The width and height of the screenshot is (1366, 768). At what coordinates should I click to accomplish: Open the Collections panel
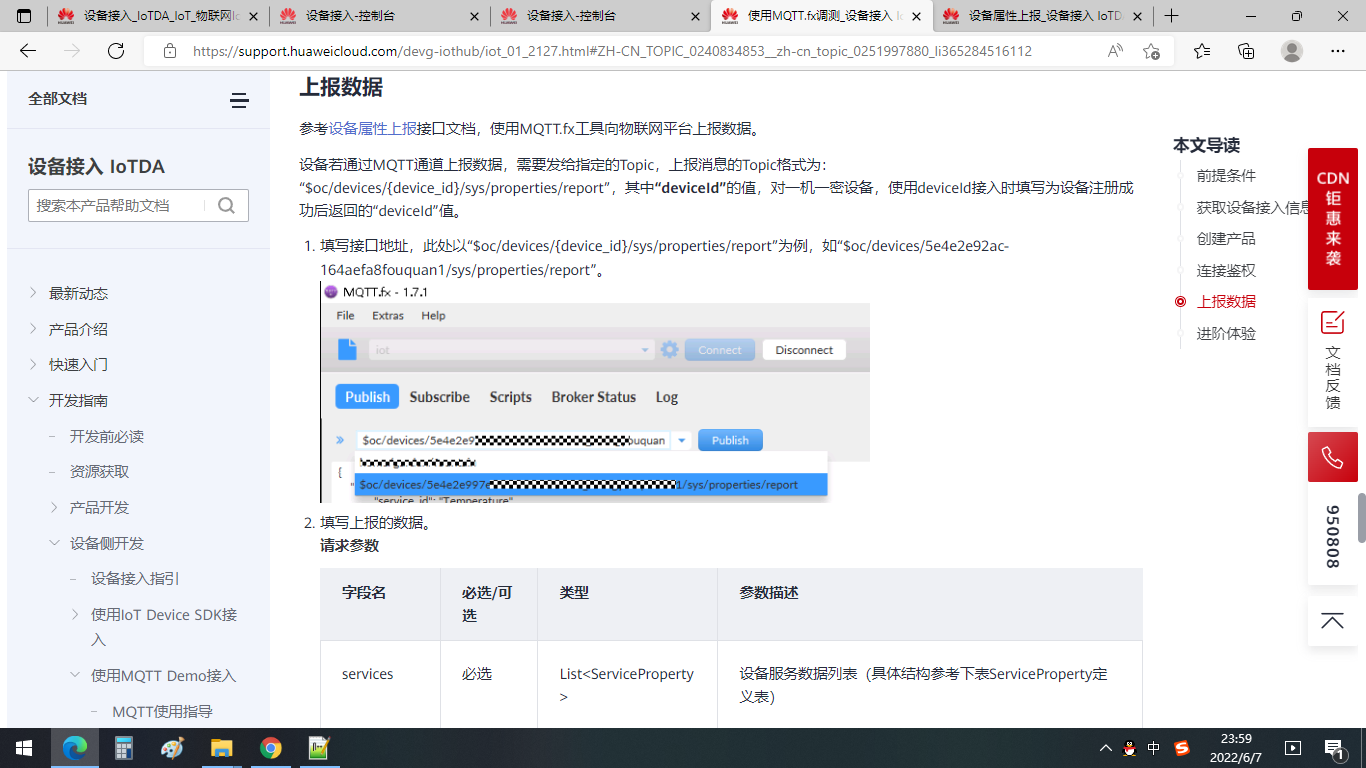(1246, 51)
